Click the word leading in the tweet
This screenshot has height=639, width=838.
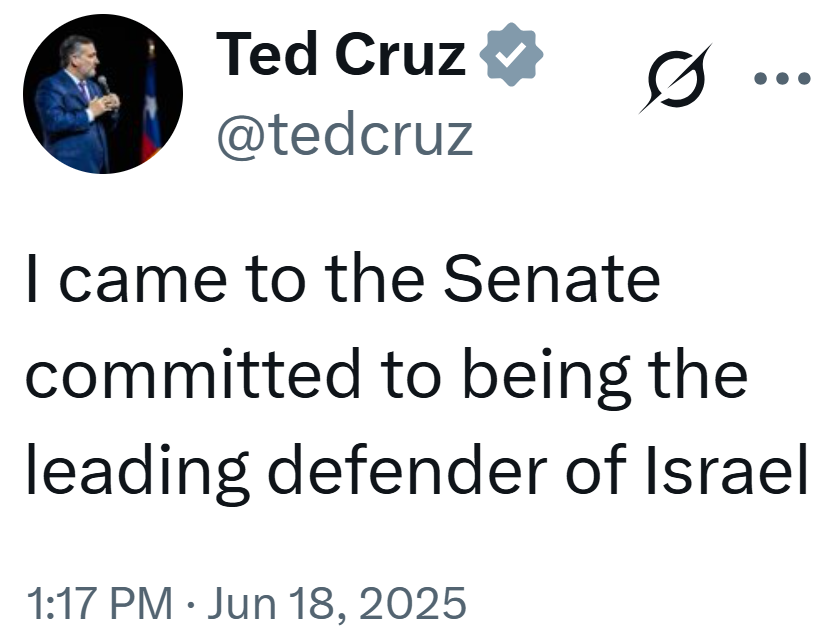(x=137, y=473)
